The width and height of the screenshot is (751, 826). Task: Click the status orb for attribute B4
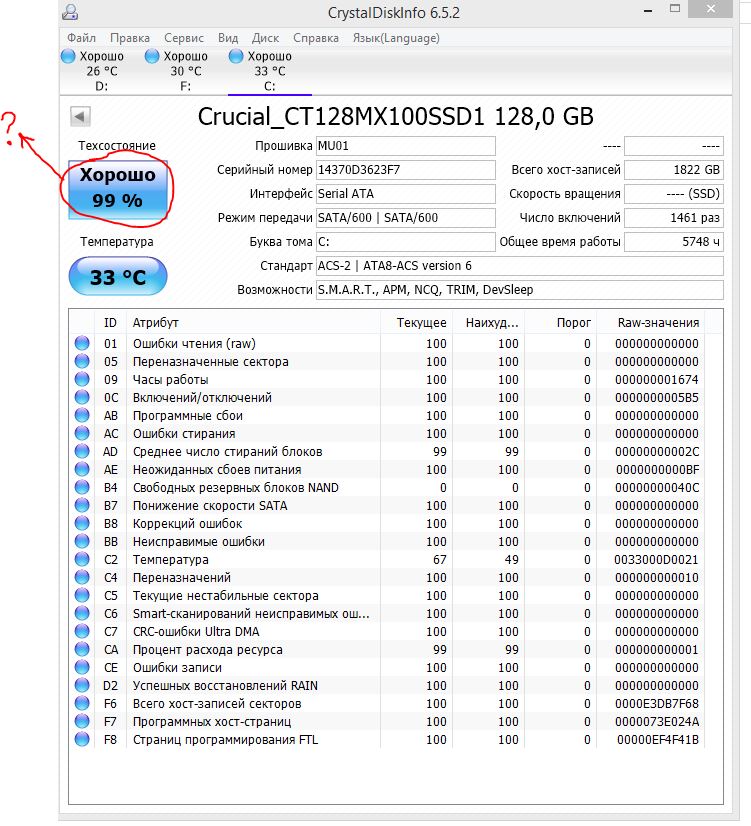pos(82,487)
